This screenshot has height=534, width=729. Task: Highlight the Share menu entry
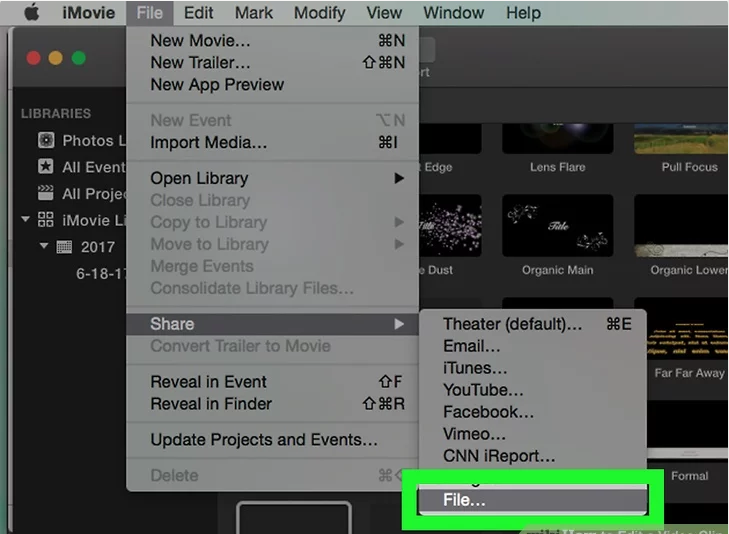(x=272, y=324)
